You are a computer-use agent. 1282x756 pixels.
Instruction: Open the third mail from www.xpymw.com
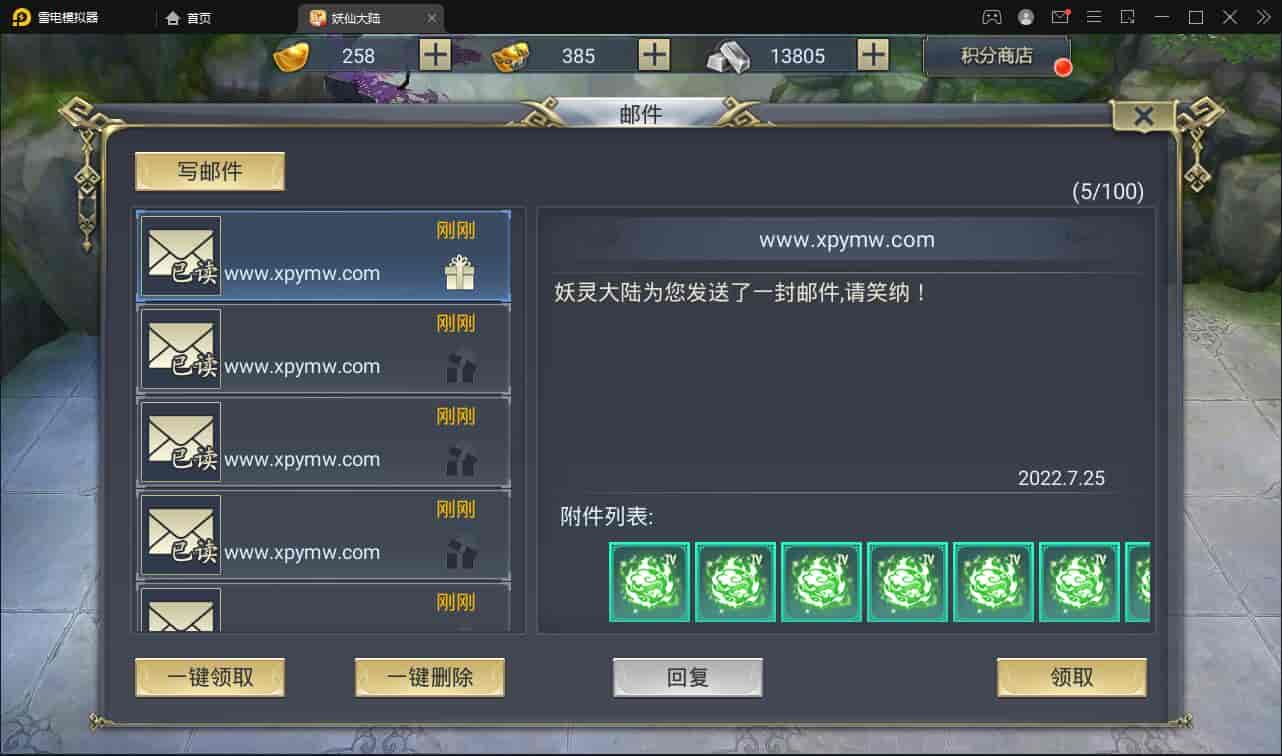(x=323, y=442)
